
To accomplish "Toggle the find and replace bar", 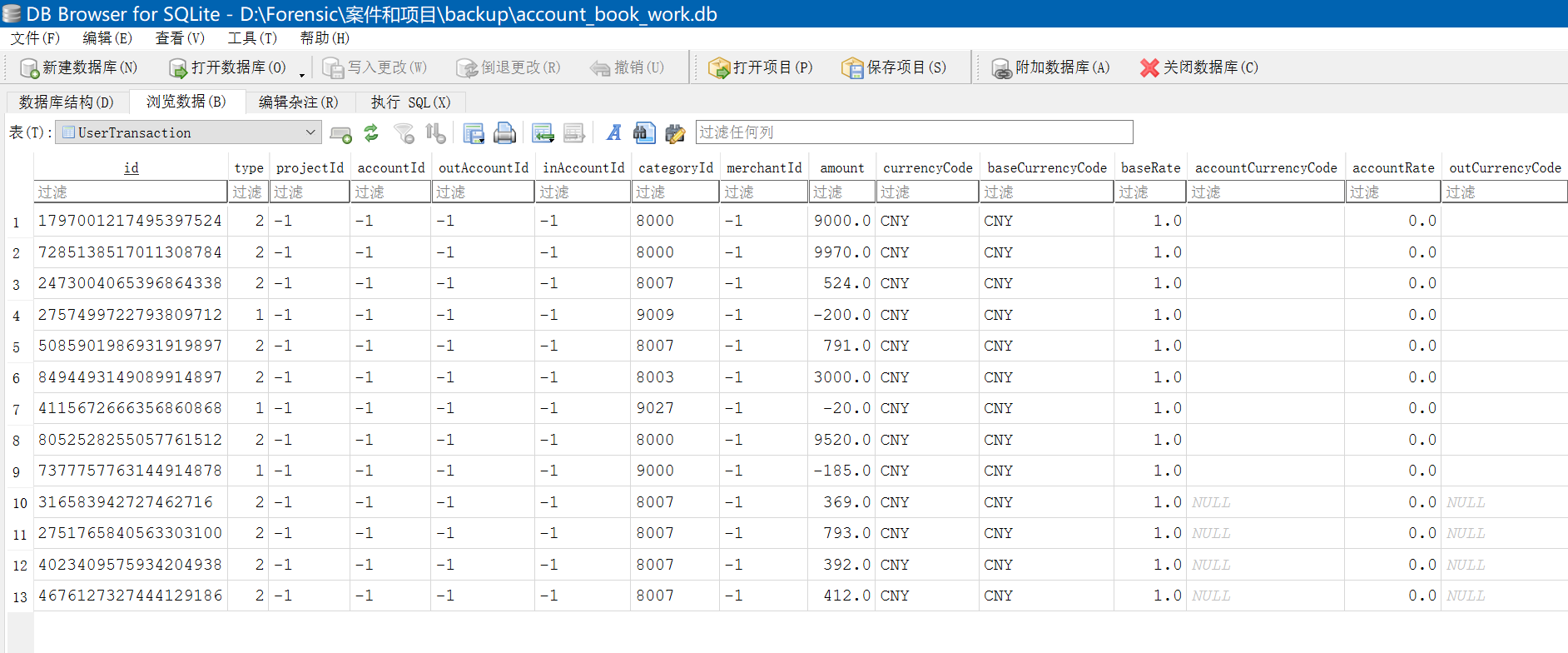I will click(x=675, y=133).
